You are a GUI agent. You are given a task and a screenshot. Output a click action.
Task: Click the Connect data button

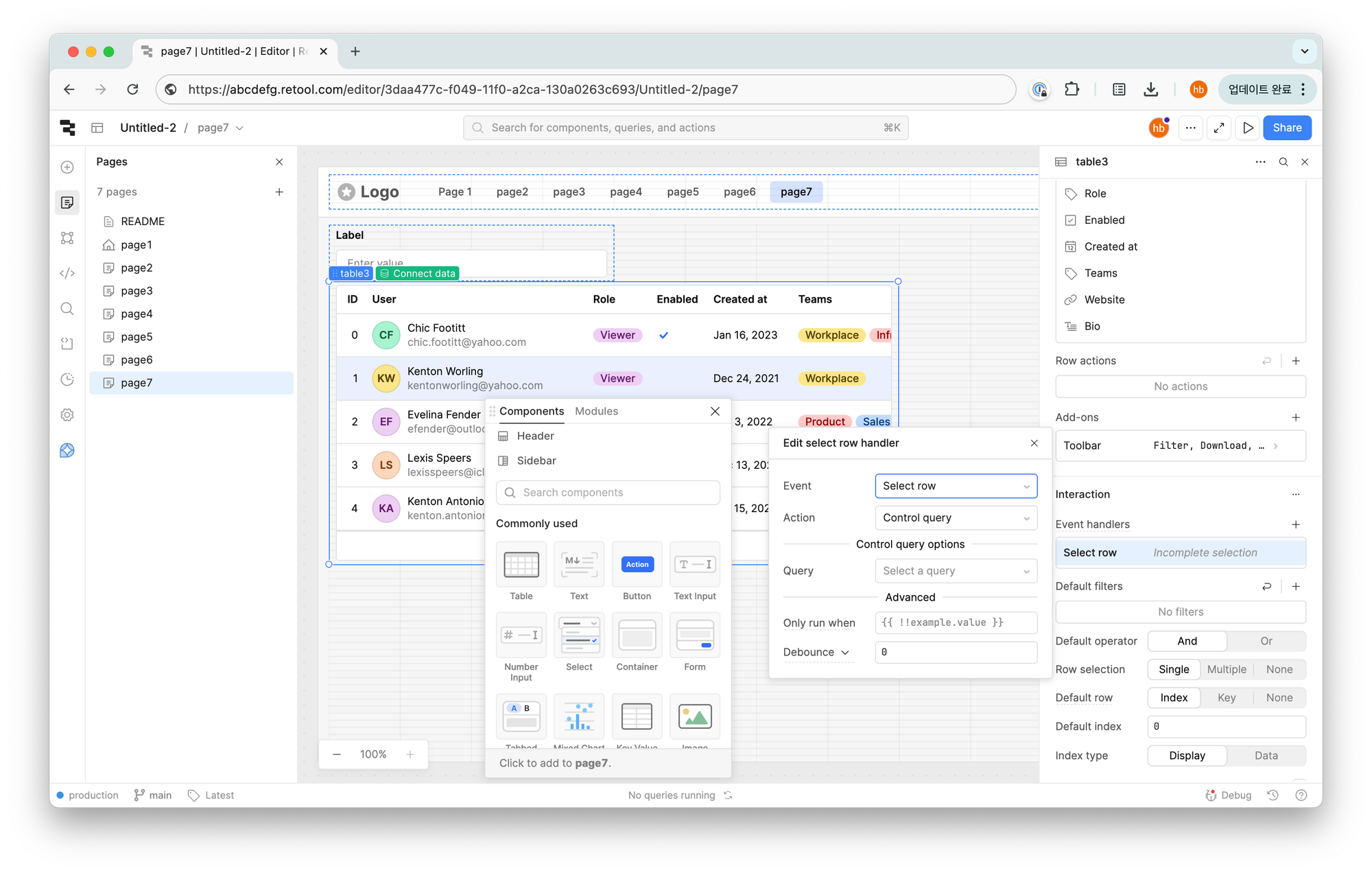tap(417, 273)
